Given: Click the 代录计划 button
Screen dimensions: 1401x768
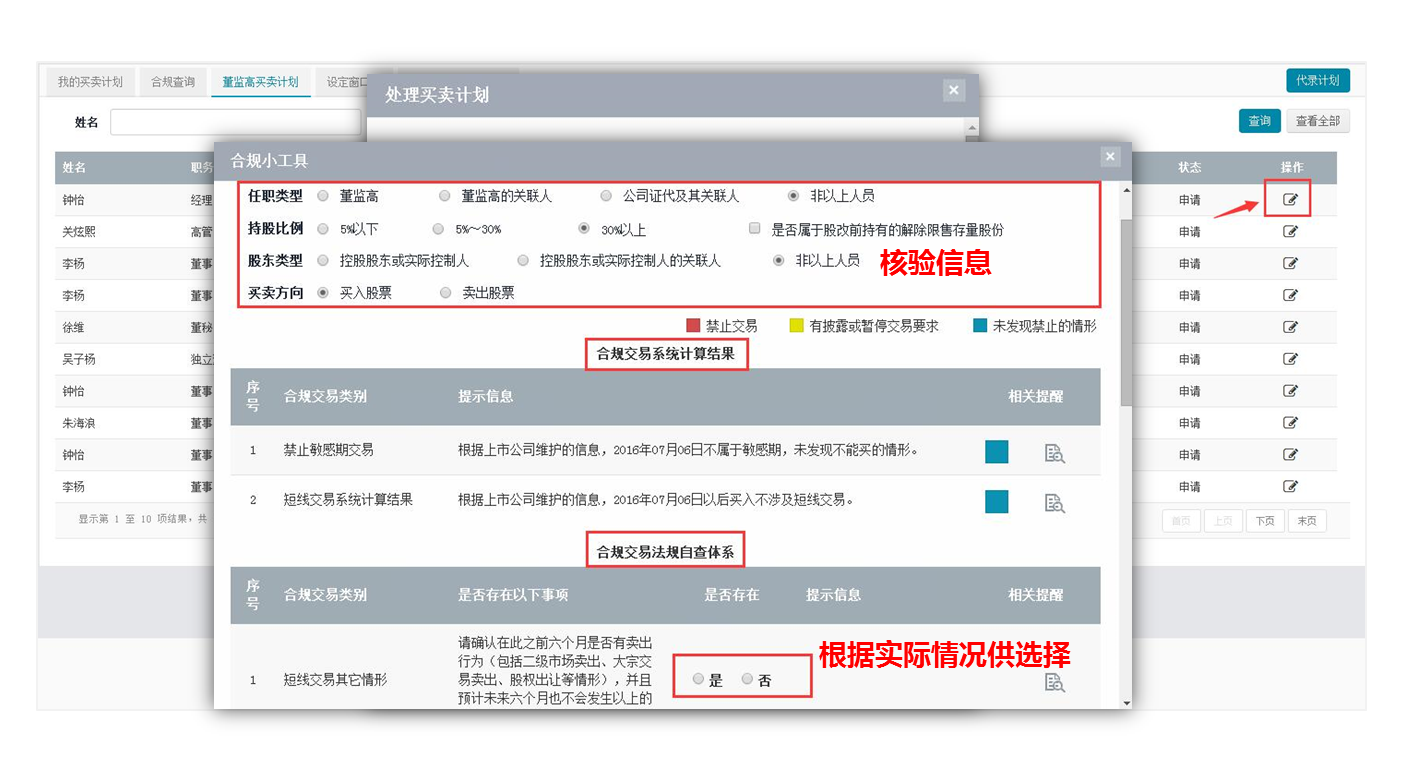Looking at the screenshot, I should [x=1318, y=80].
